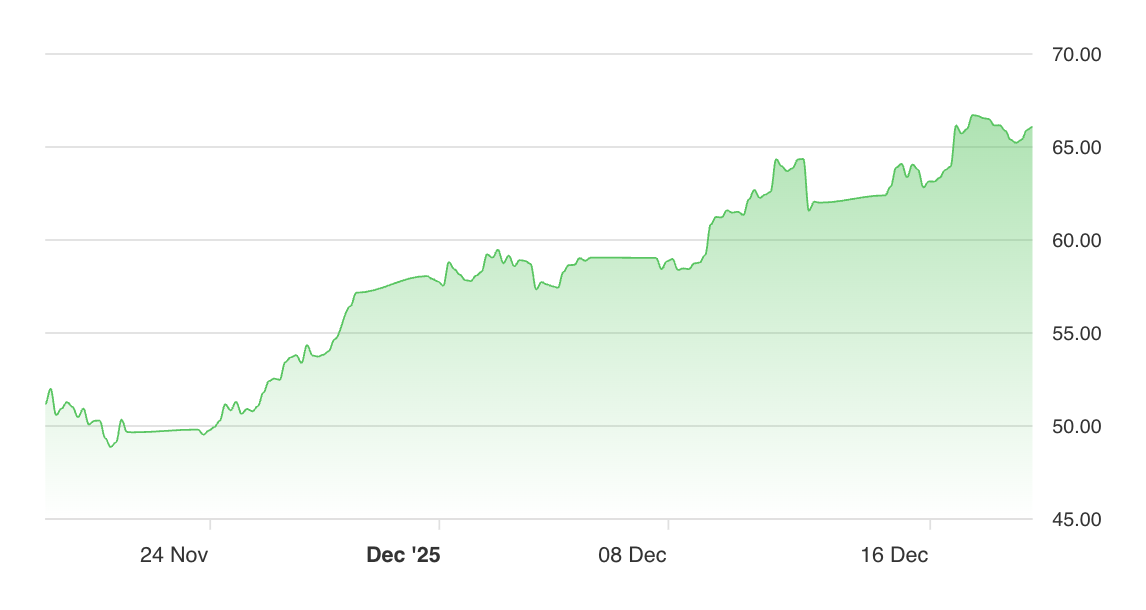Click the x-axis tick mark above 16 Dec
Image resolution: width=1146 pixels, height=610 pixels.
[x=930, y=524]
